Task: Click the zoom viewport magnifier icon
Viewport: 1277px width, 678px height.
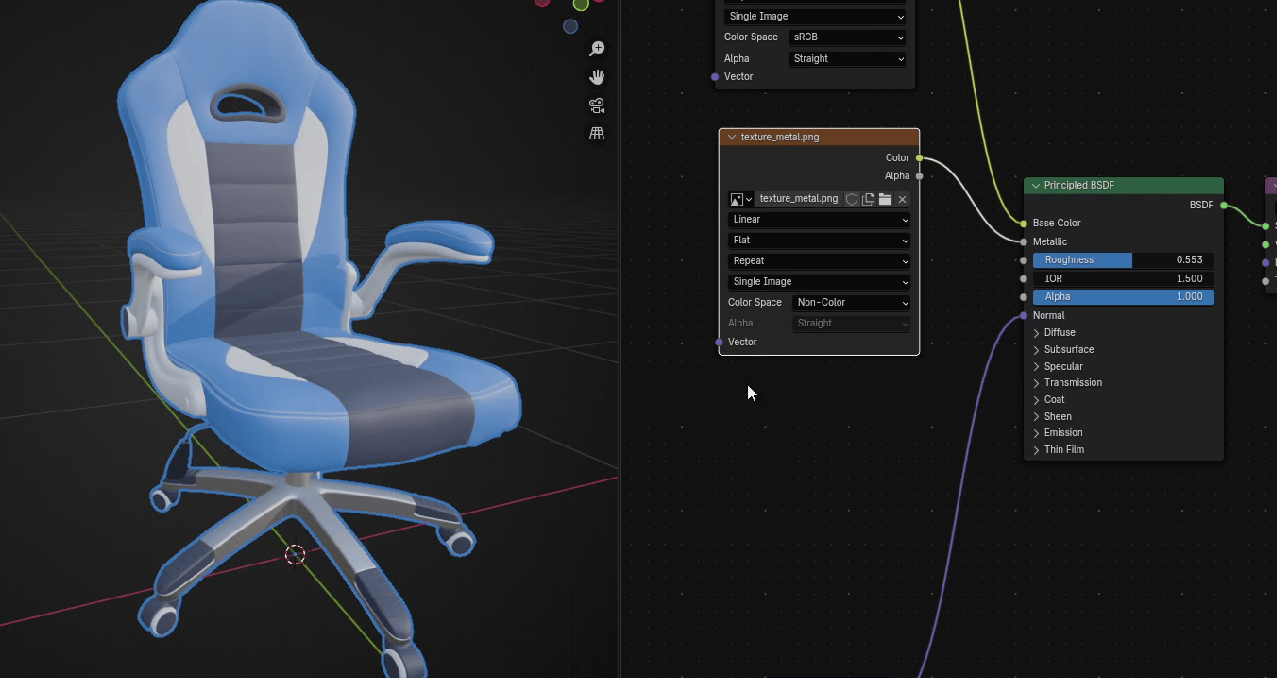Action: point(597,49)
